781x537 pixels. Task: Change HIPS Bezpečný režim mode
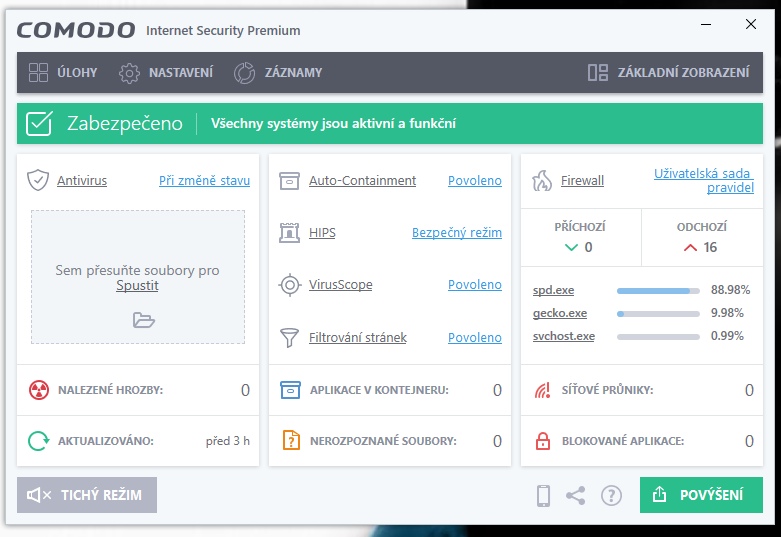click(x=456, y=233)
